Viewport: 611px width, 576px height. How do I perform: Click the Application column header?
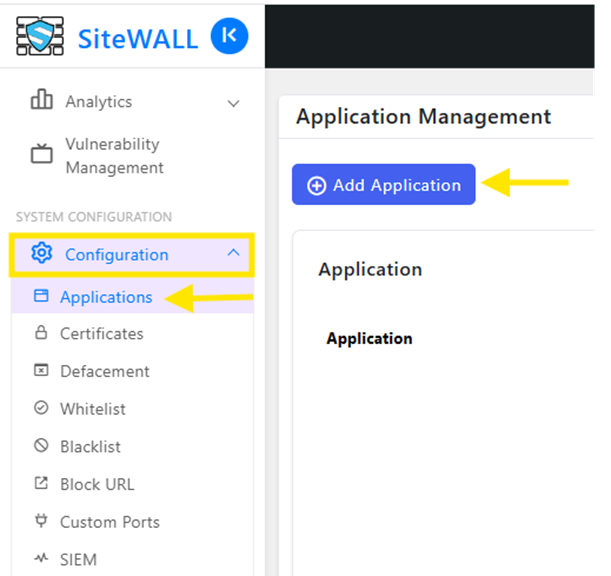(369, 338)
